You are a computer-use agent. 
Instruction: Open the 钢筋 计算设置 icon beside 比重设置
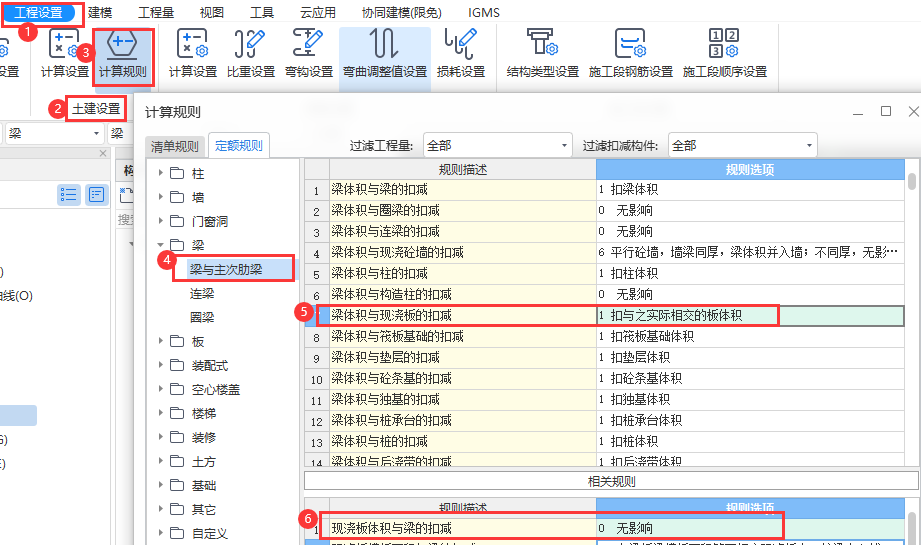[193, 54]
